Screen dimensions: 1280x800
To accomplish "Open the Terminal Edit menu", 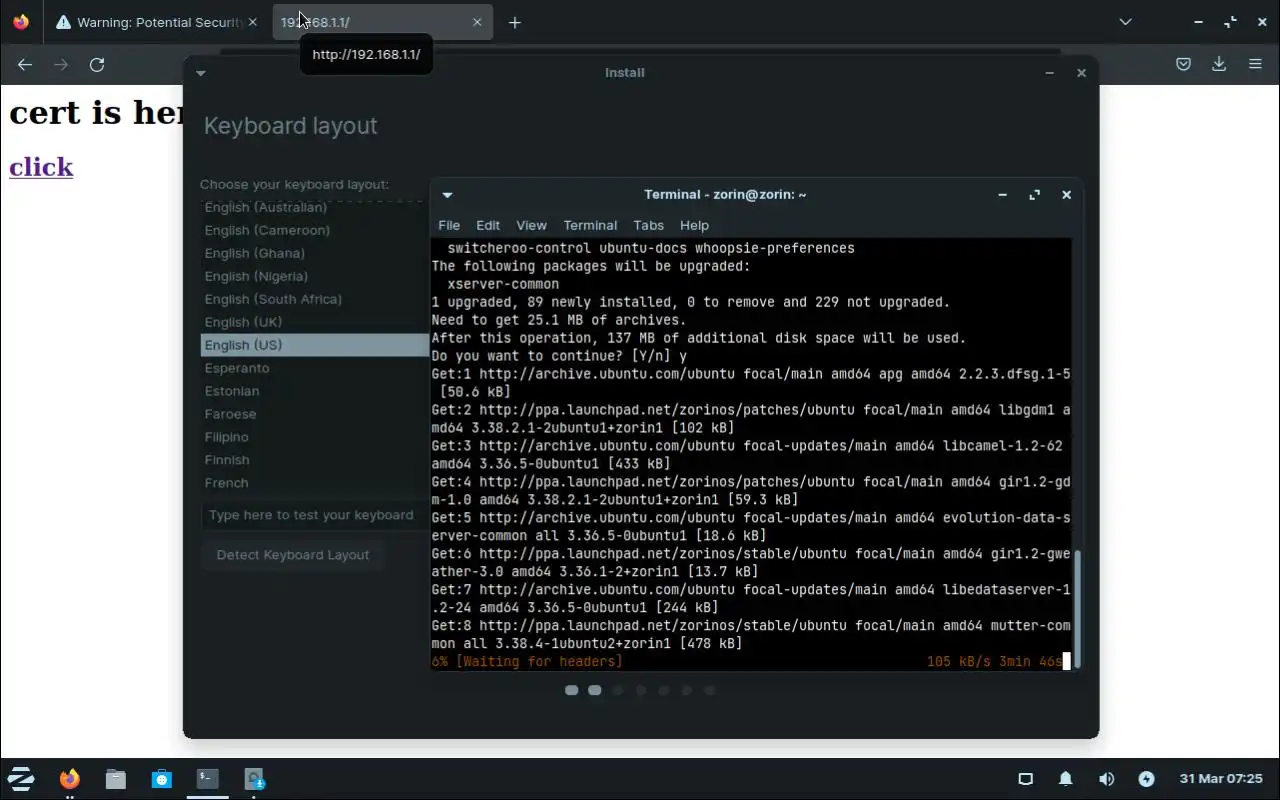I will (x=488, y=225).
